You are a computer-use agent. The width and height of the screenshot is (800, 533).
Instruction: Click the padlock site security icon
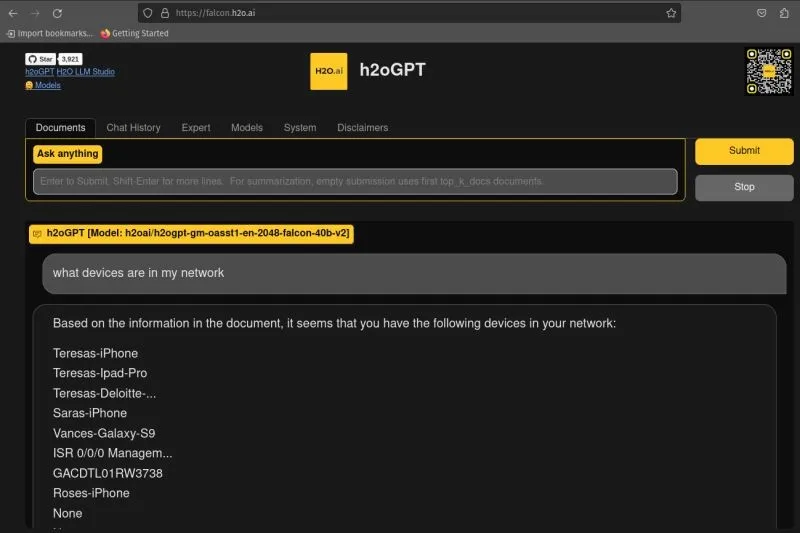coord(165,13)
